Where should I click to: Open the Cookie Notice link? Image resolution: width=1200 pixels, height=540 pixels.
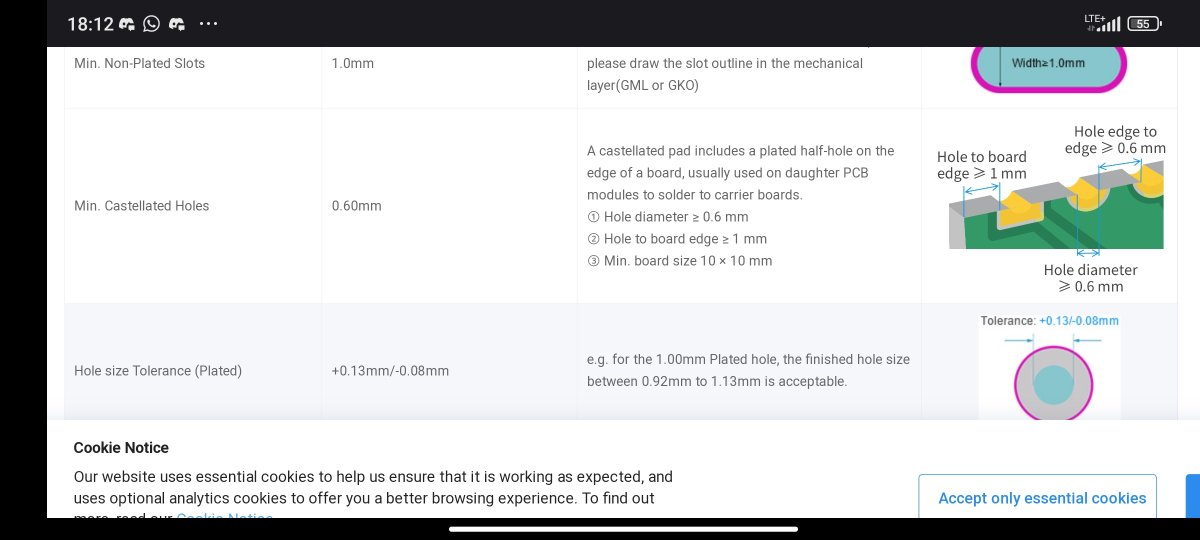point(224,517)
